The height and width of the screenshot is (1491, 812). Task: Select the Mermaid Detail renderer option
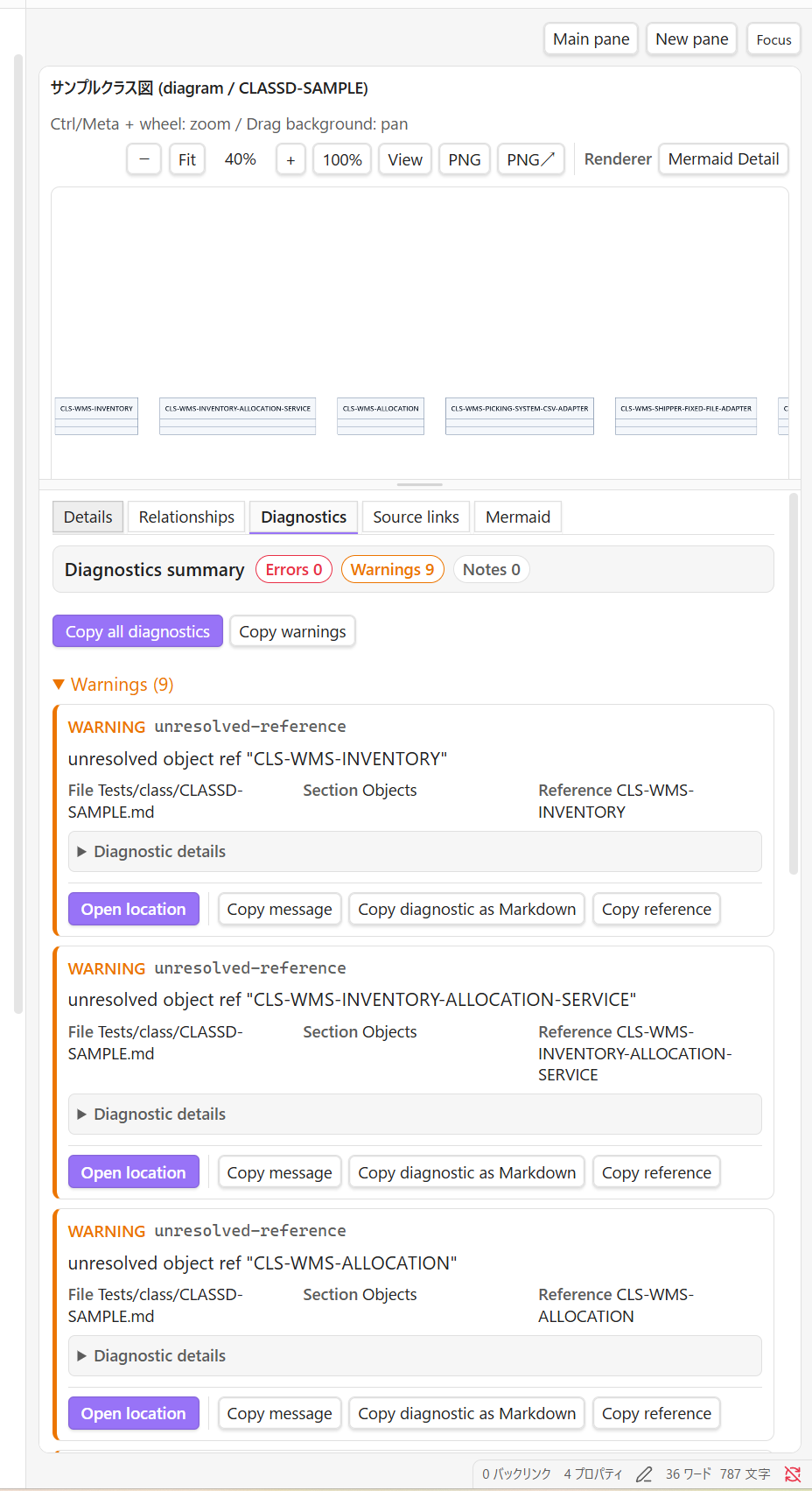724,159
